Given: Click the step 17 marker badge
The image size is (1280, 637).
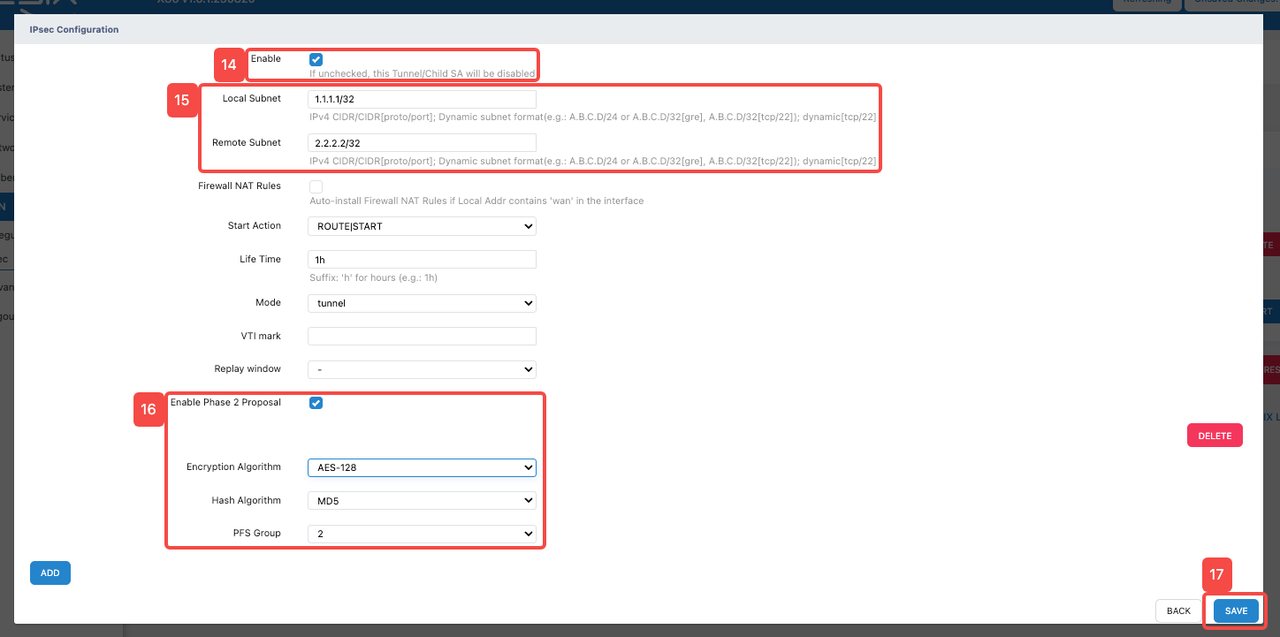Looking at the screenshot, I should pyautogui.click(x=1216, y=575).
